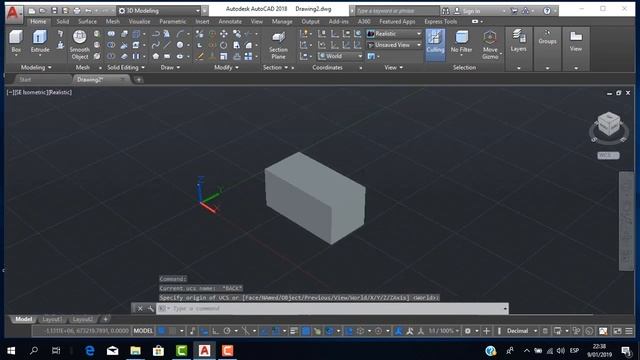Expand the Modify panel
Screen dimensions: 640x360
[226, 67]
